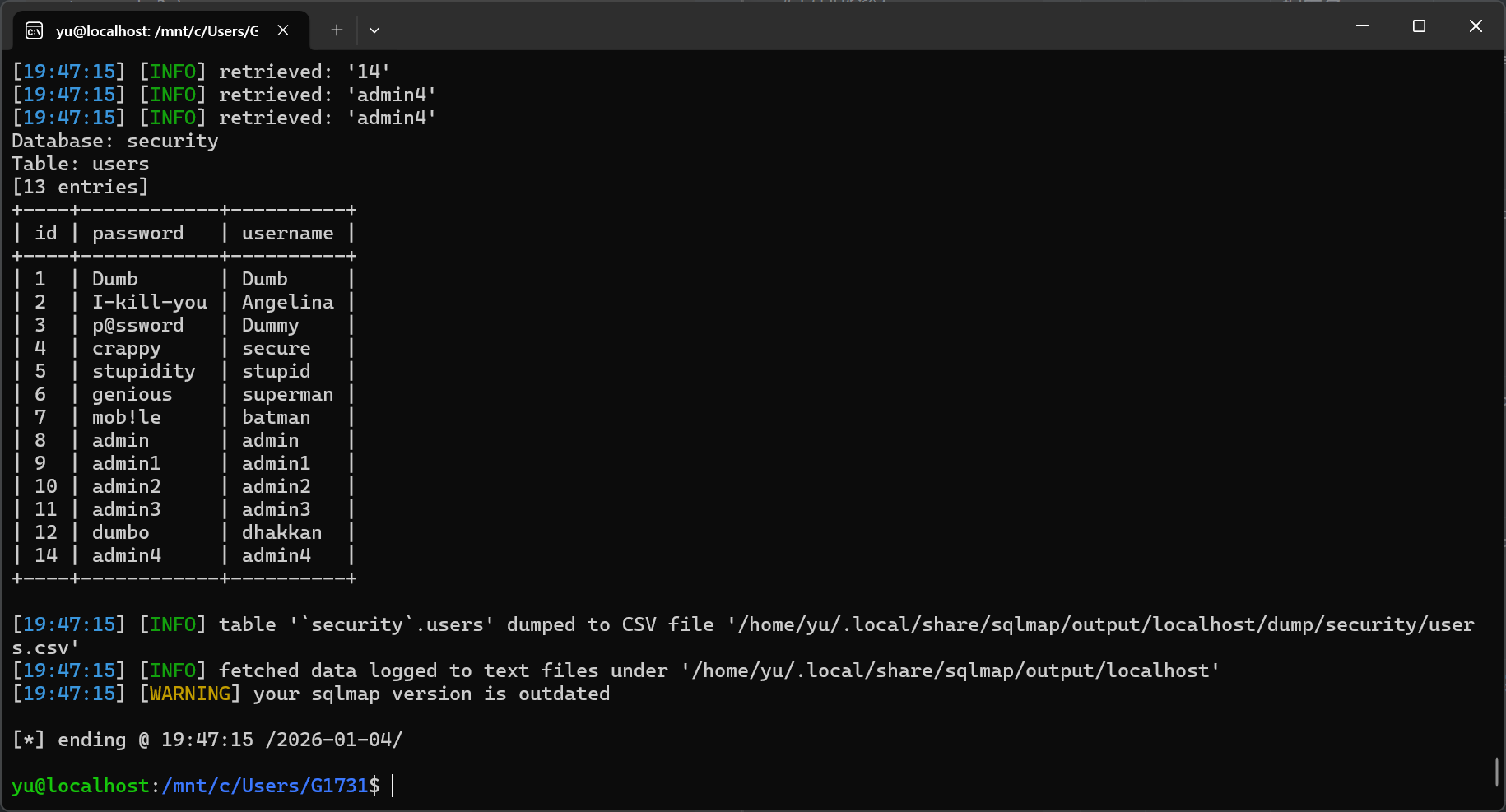Maximize the terminal window
1506x812 pixels.
tap(1419, 26)
